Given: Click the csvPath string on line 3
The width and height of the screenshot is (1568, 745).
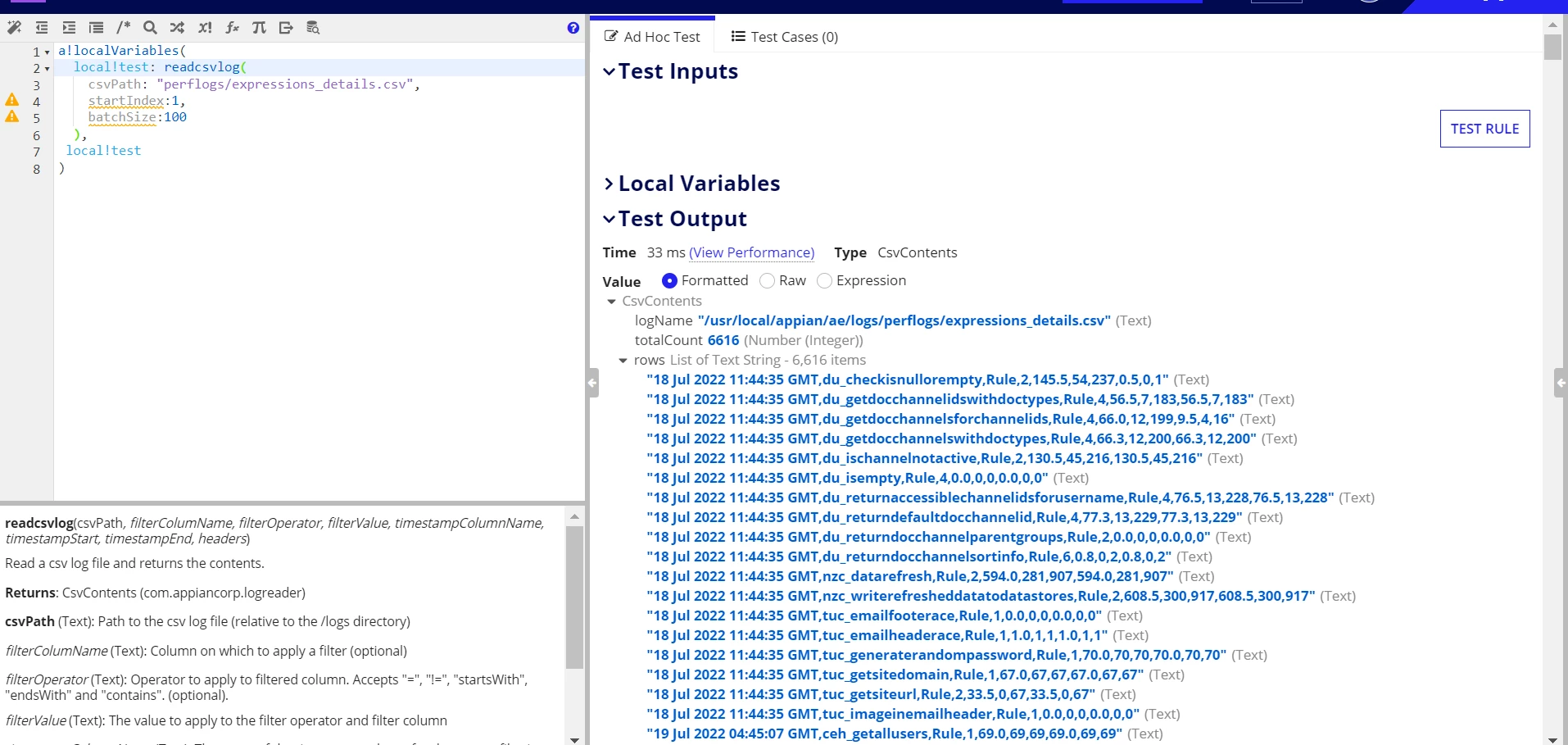Looking at the screenshot, I should pyautogui.click(x=286, y=84).
